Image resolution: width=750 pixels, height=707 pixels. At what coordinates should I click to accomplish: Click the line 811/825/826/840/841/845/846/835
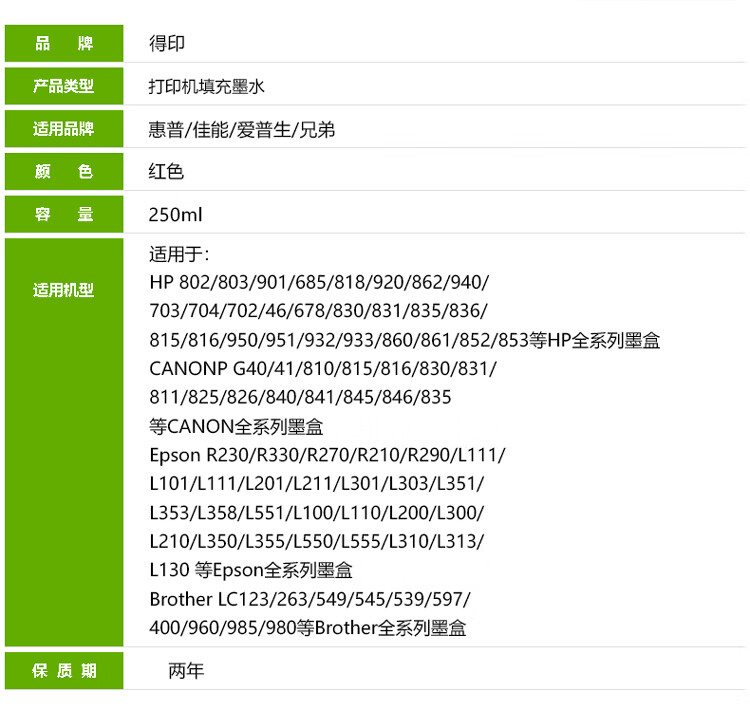[x=300, y=397]
